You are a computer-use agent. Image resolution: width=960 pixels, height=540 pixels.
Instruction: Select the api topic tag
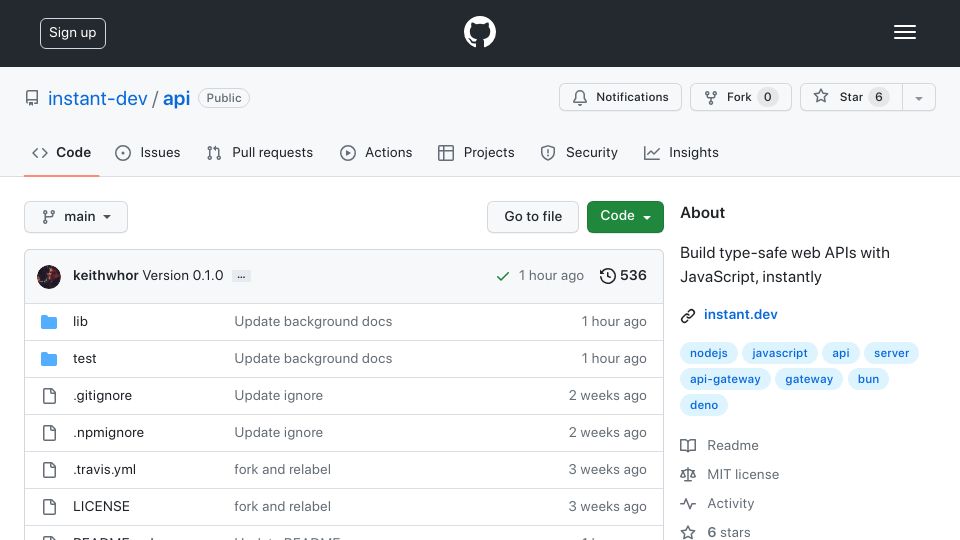(x=841, y=353)
